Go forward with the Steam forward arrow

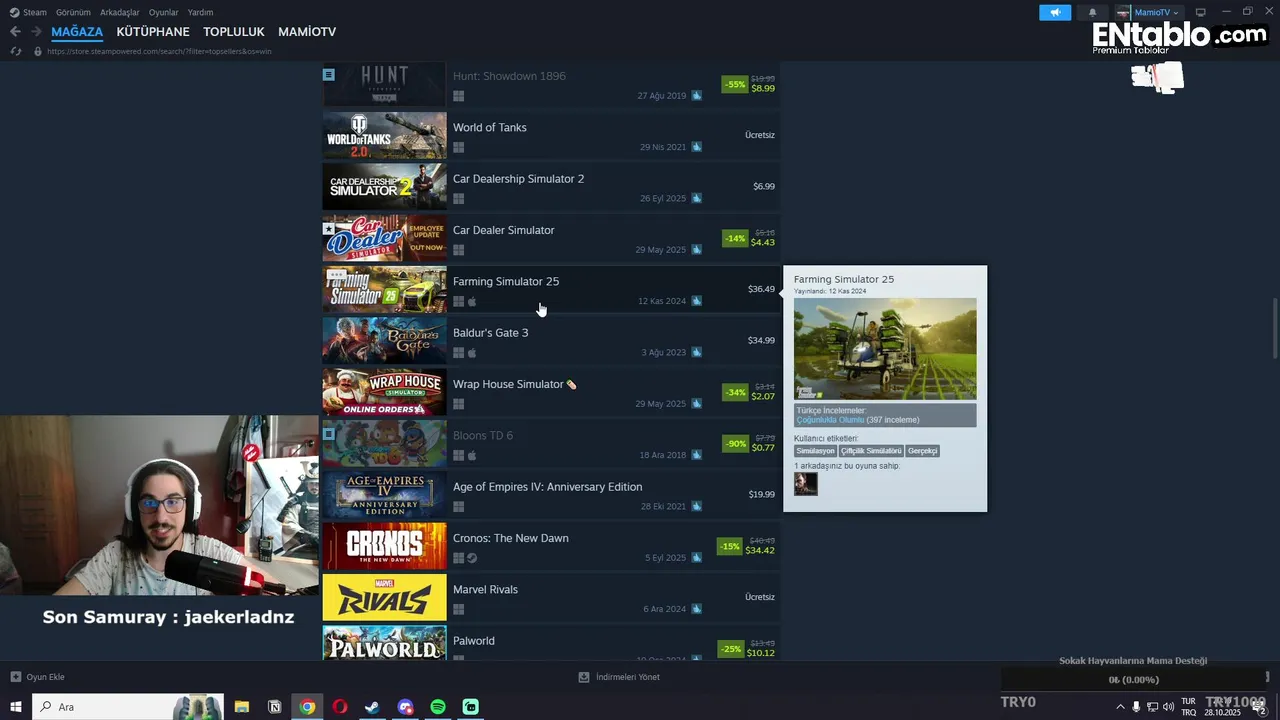click(x=36, y=32)
